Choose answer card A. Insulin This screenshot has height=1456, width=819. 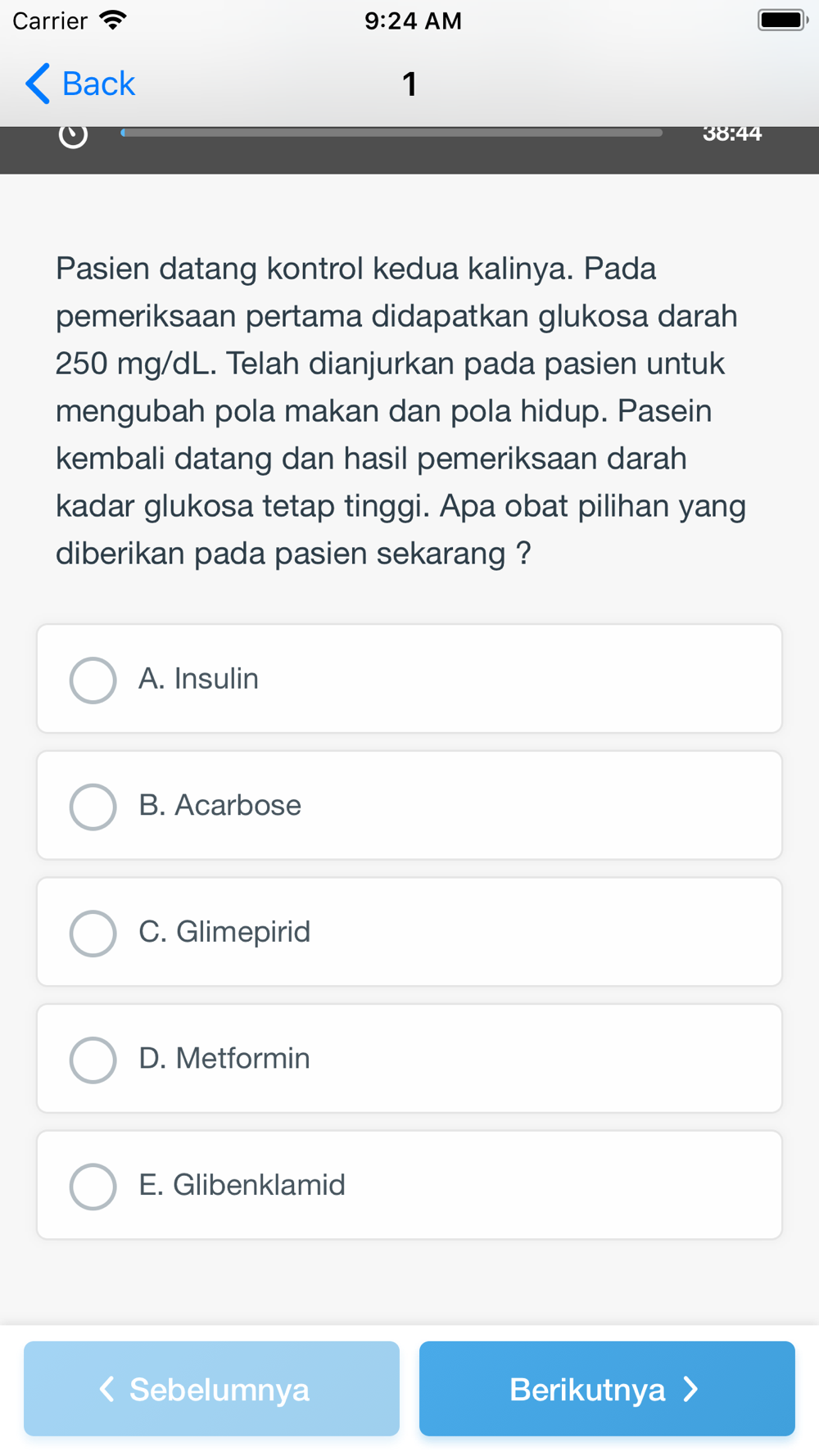[409, 679]
